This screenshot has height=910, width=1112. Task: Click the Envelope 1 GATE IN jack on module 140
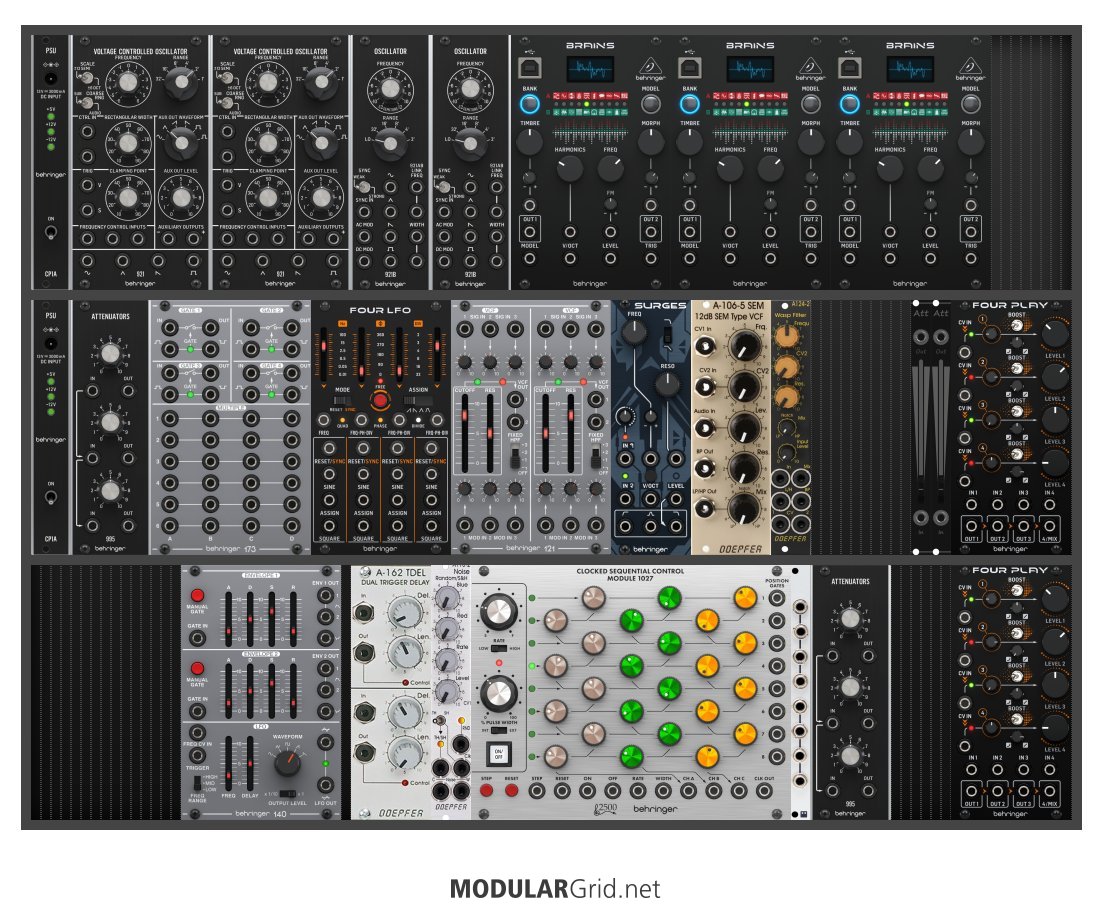197,638
